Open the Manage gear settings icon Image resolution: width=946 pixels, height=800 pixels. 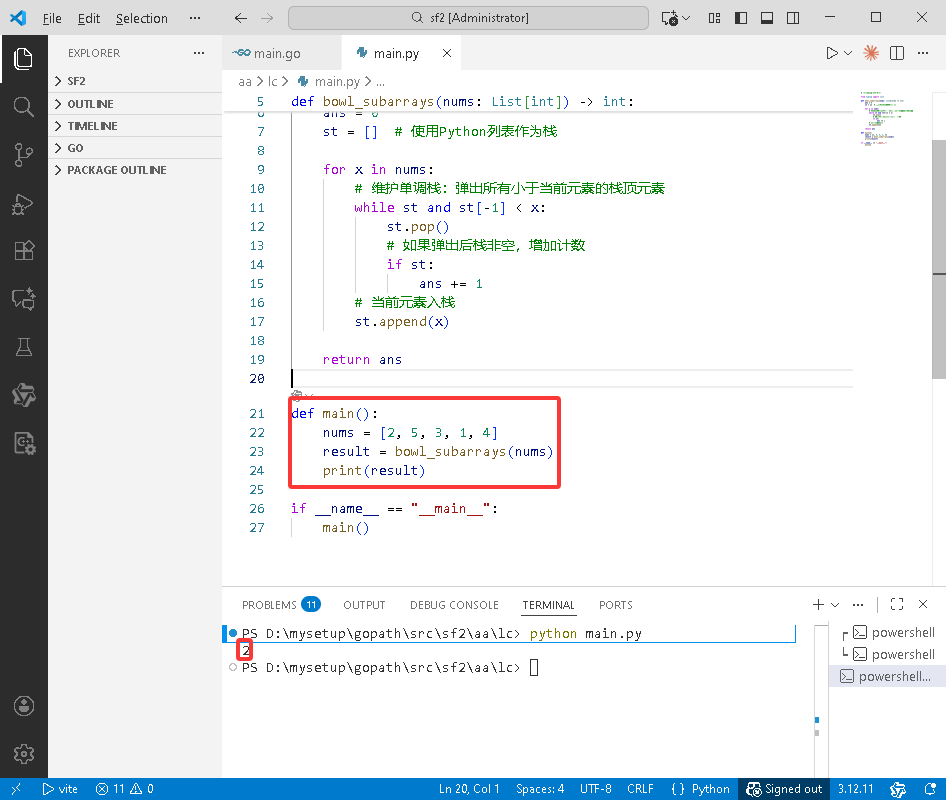tap(24, 754)
